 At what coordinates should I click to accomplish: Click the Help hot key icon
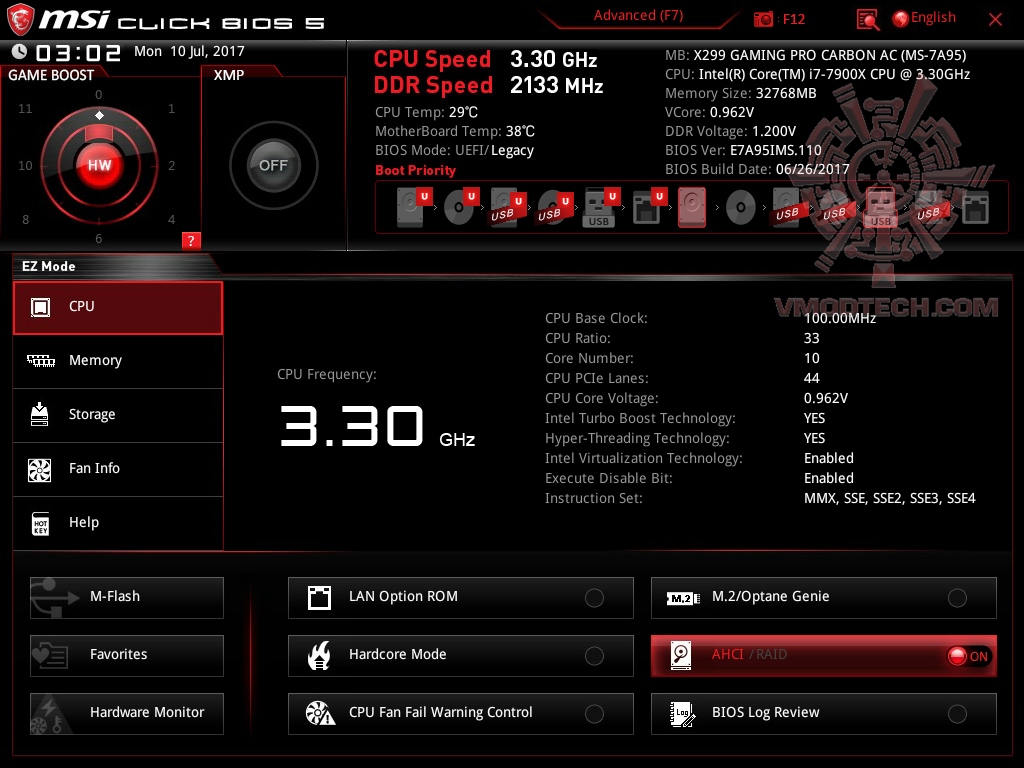click(40, 524)
